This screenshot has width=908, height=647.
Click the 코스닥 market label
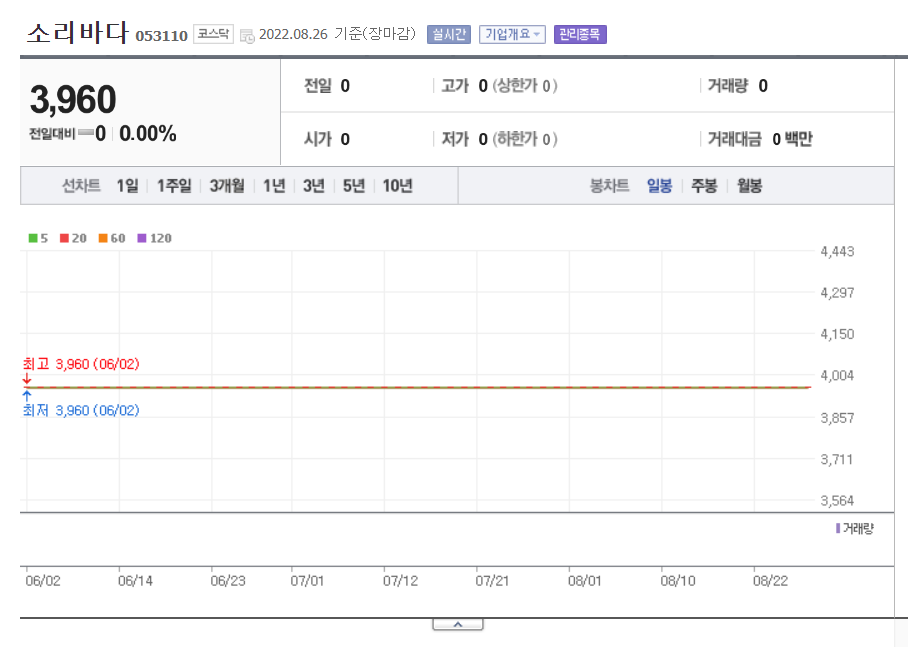click(213, 34)
